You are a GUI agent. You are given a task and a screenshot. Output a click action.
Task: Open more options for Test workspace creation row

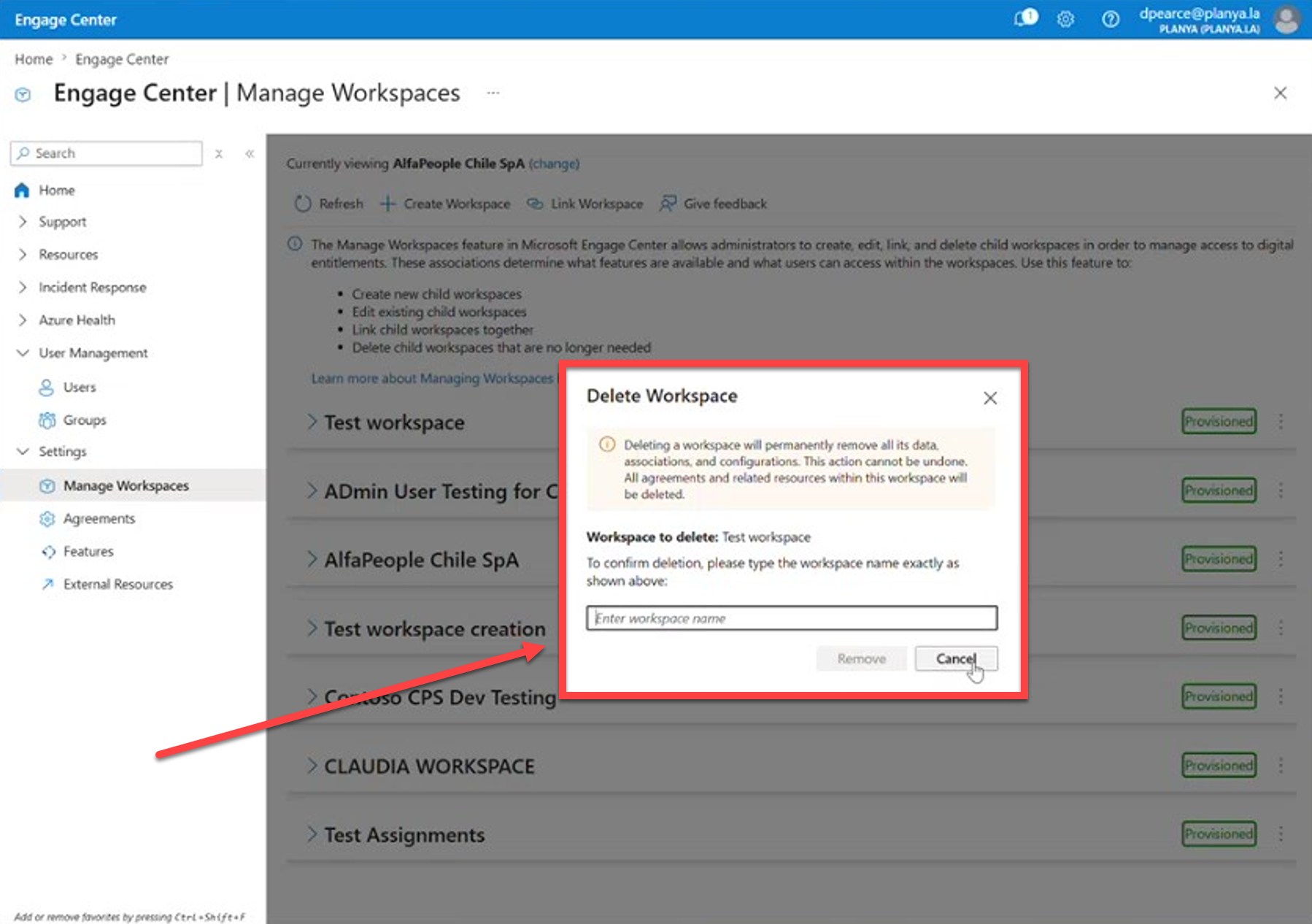(x=1281, y=628)
